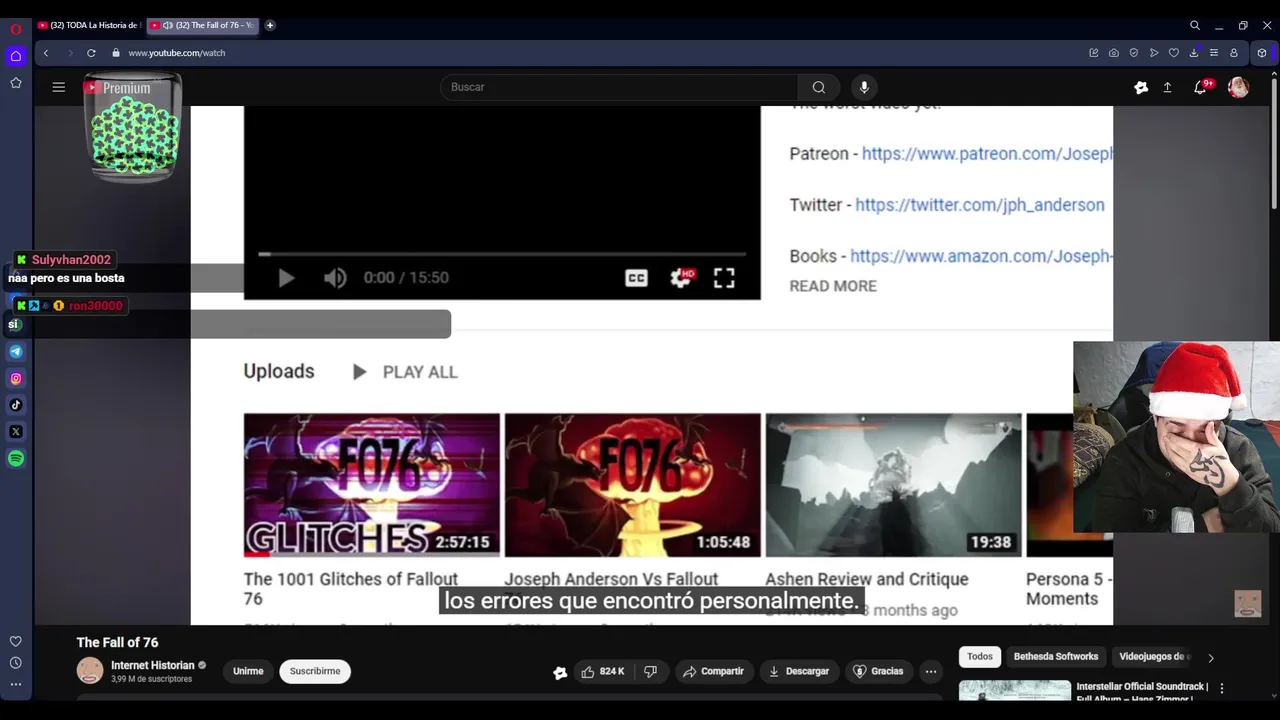This screenshot has width=1280, height=720.
Task: Open Opera GX home in sidebar
Action: point(16,56)
